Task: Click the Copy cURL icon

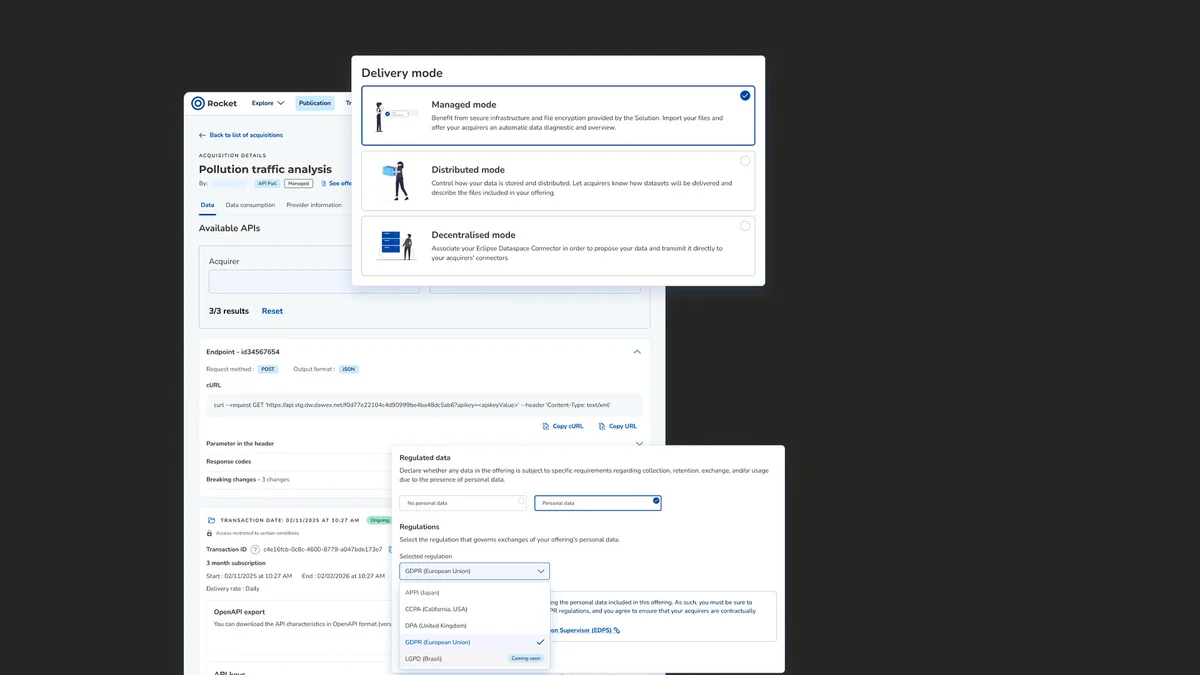Action: pos(546,426)
